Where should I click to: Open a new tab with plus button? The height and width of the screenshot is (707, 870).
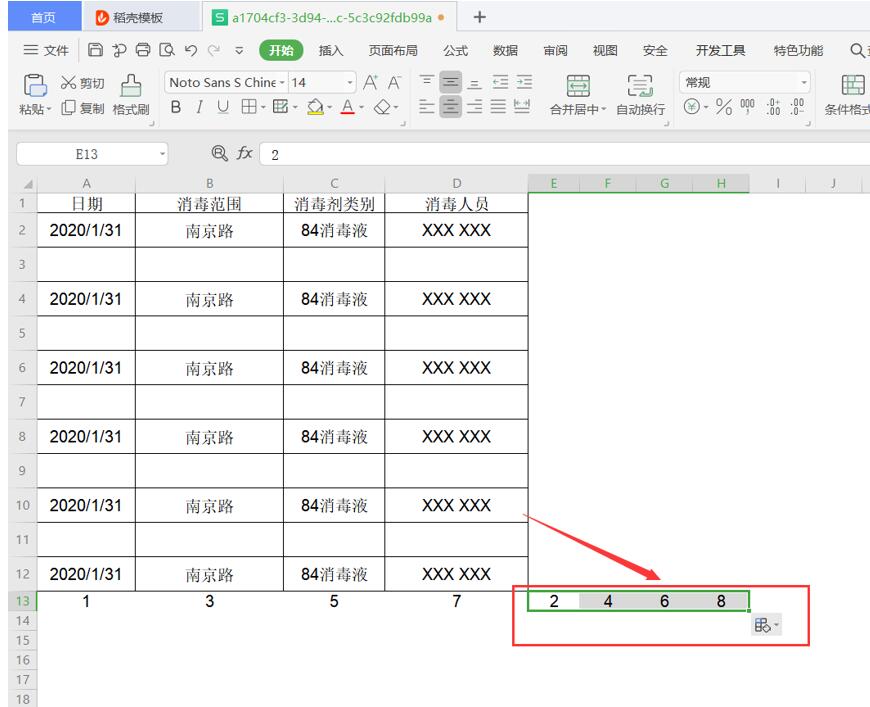480,17
